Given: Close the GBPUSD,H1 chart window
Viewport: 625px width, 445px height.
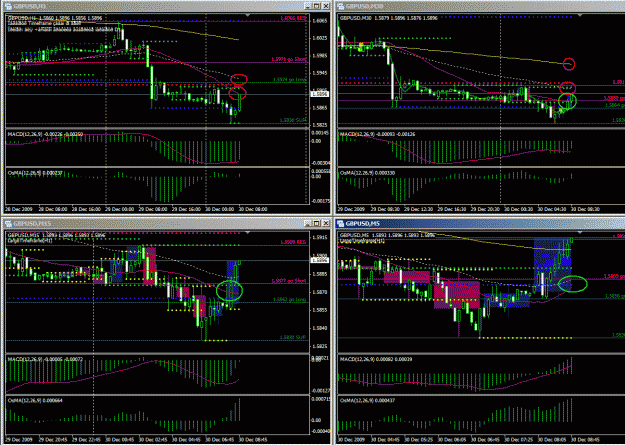Looking at the screenshot, I should [x=326, y=6].
